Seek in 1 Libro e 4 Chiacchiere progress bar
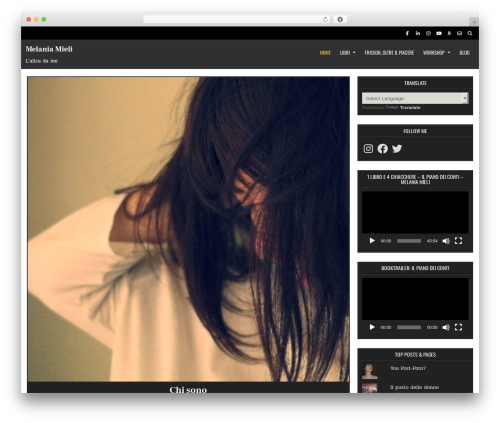This screenshot has width=500, height=423. tap(409, 241)
